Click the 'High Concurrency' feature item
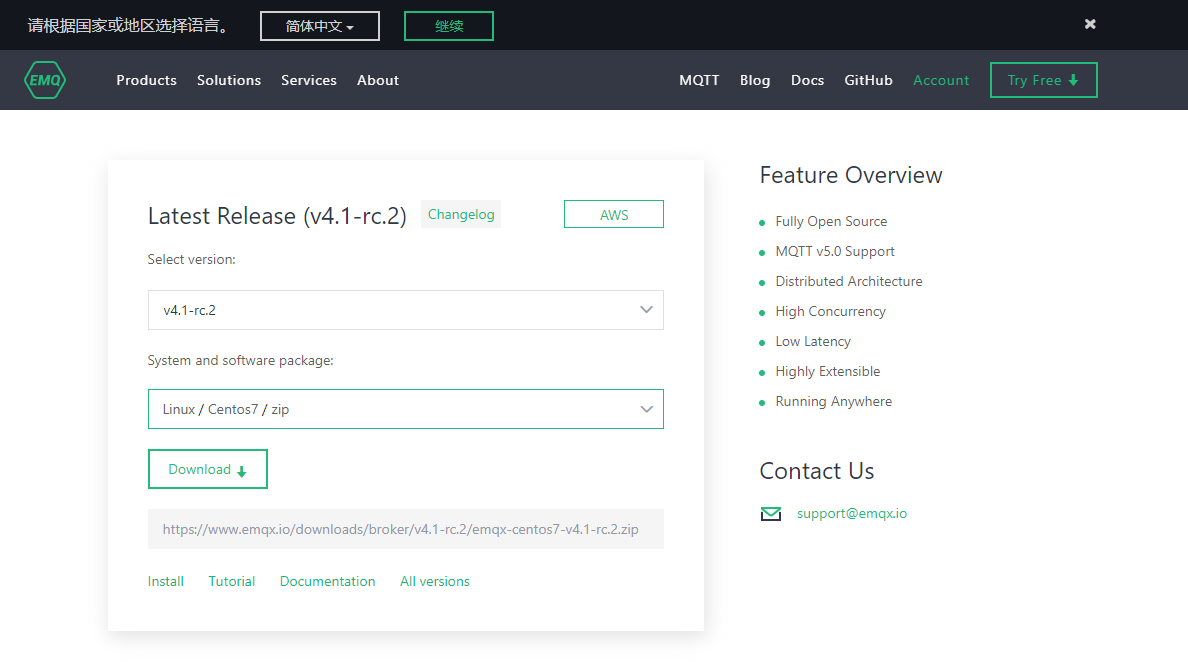 pos(830,311)
